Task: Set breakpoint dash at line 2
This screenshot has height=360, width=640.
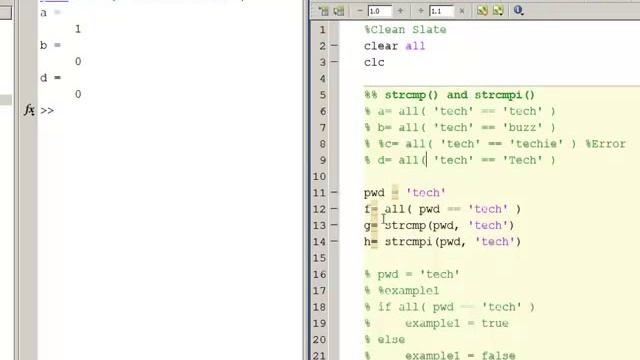Action: click(x=334, y=46)
